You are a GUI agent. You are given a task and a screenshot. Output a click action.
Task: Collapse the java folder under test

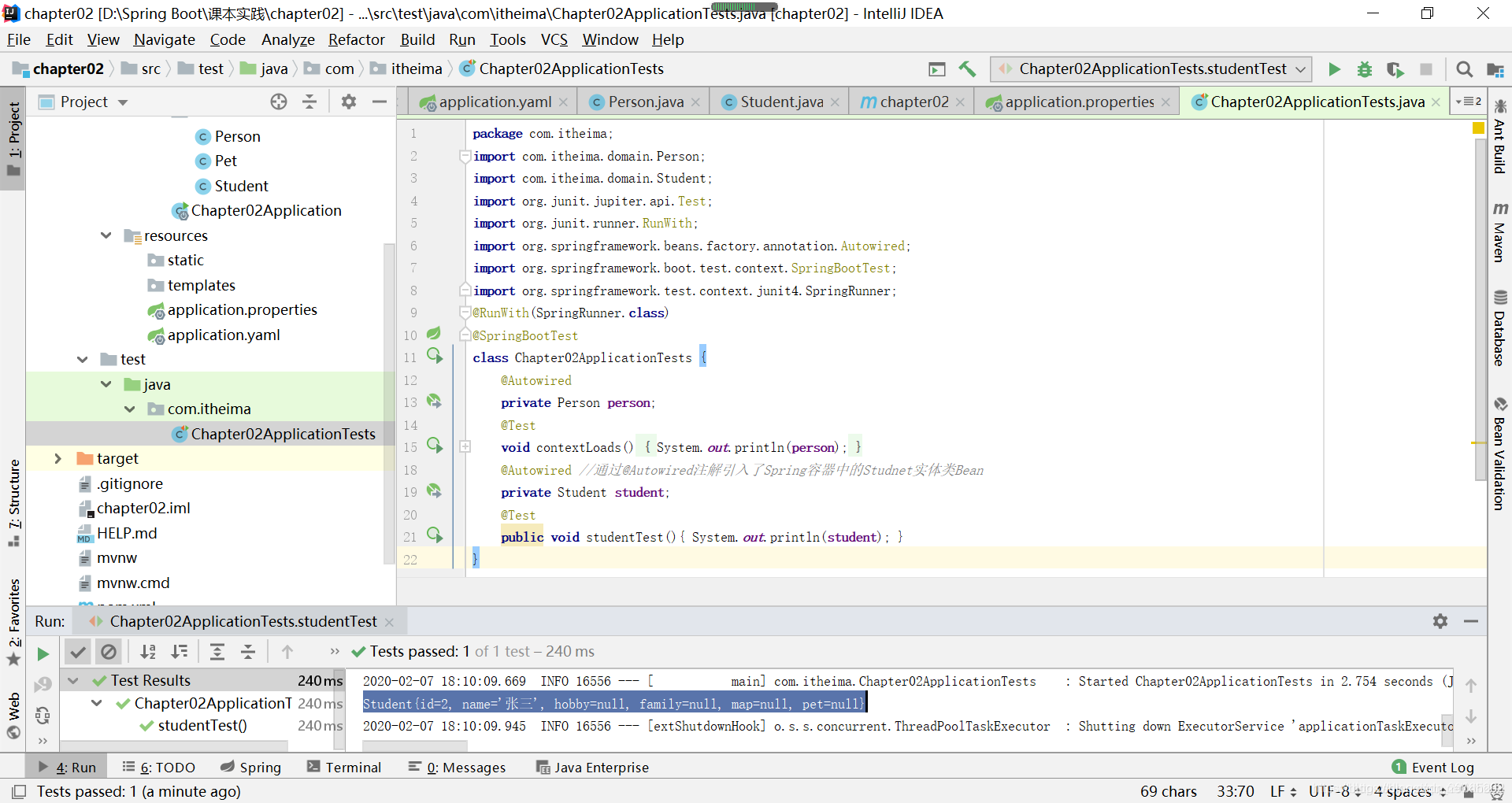(106, 384)
